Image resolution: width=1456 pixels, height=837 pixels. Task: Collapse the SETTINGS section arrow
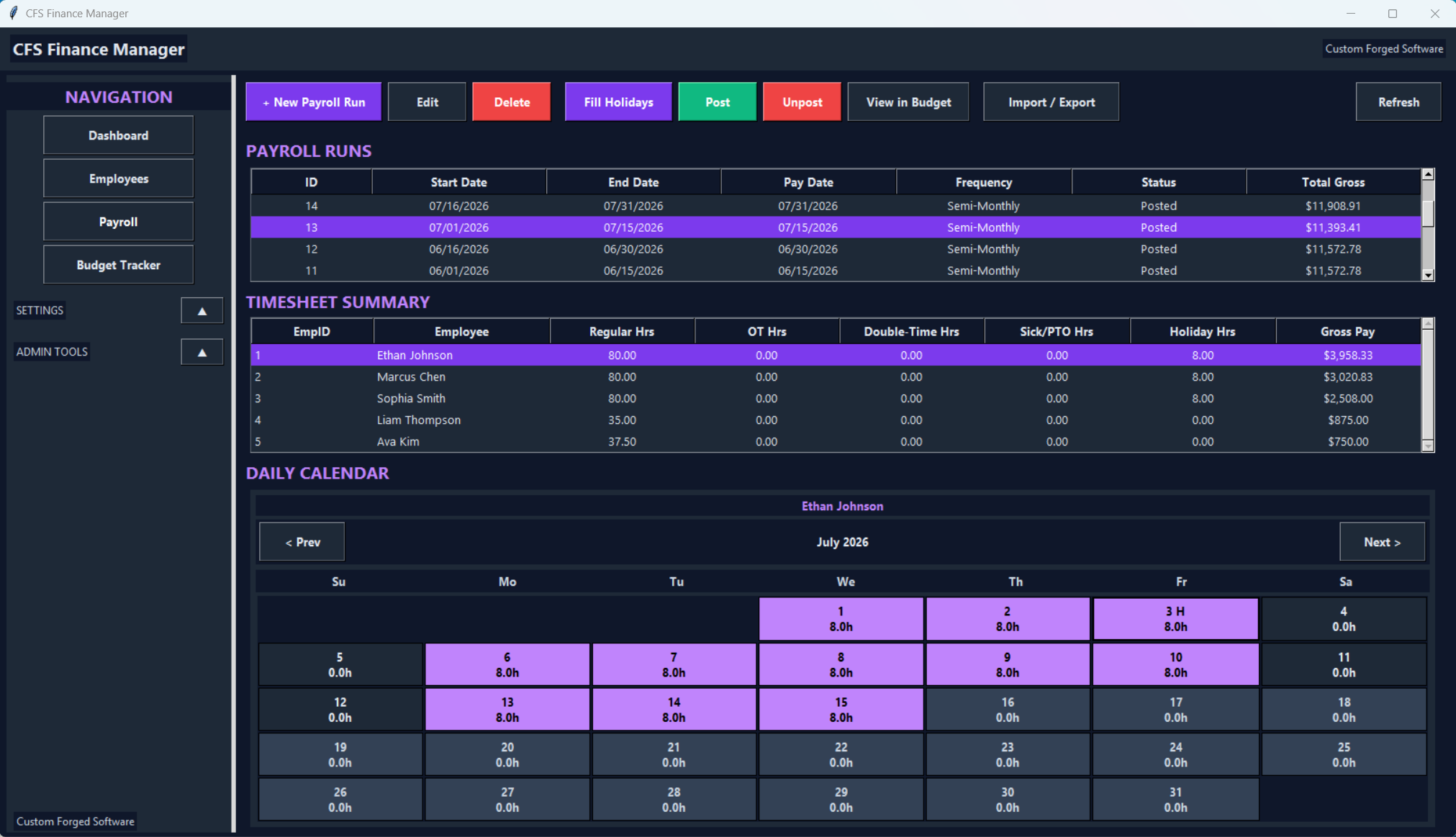pos(202,311)
